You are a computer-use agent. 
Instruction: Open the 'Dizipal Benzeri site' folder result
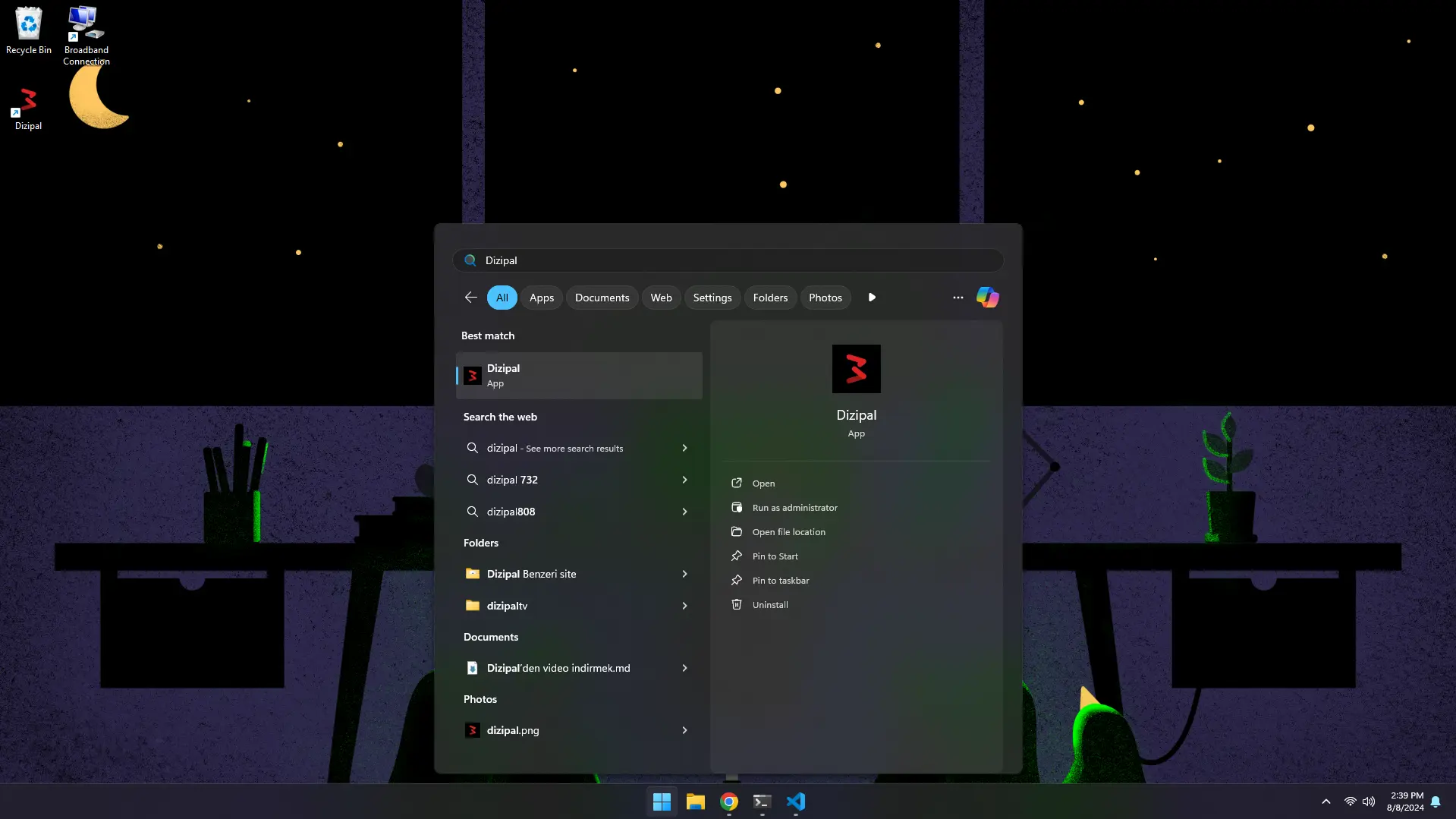click(x=579, y=574)
